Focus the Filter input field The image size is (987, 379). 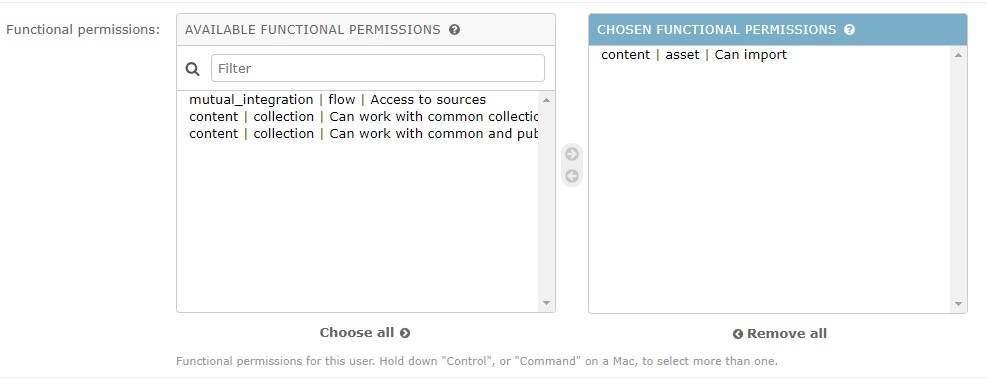point(378,68)
